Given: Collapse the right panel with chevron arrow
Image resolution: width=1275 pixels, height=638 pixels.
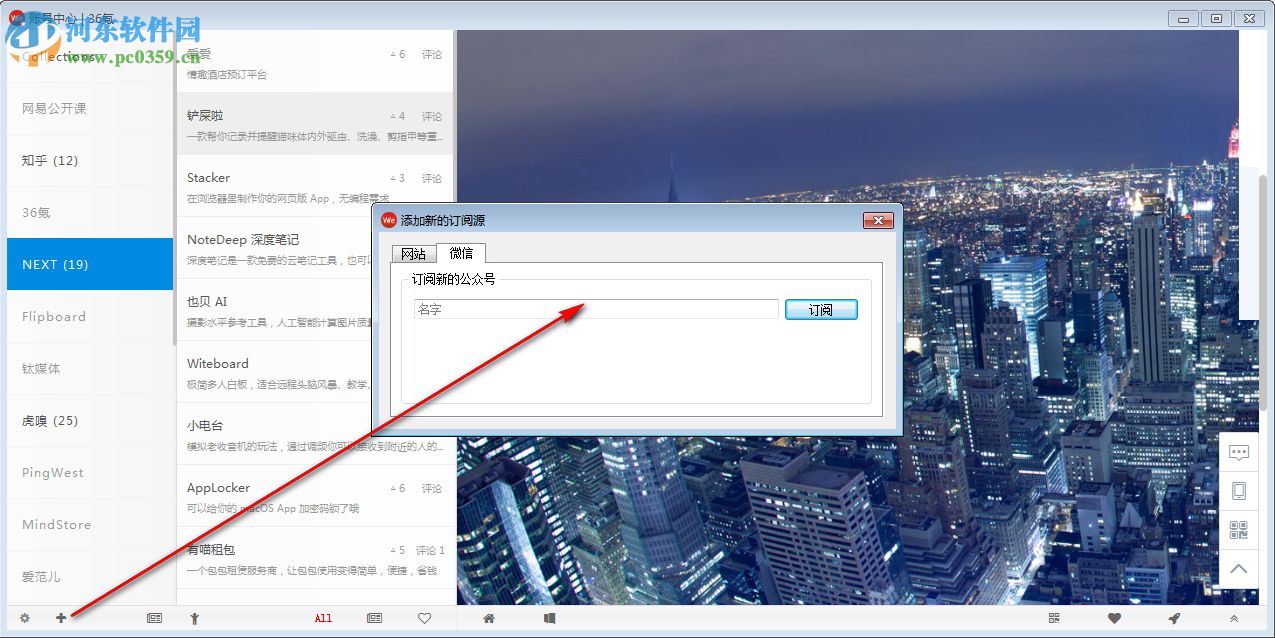Looking at the screenshot, I should [1238, 567].
